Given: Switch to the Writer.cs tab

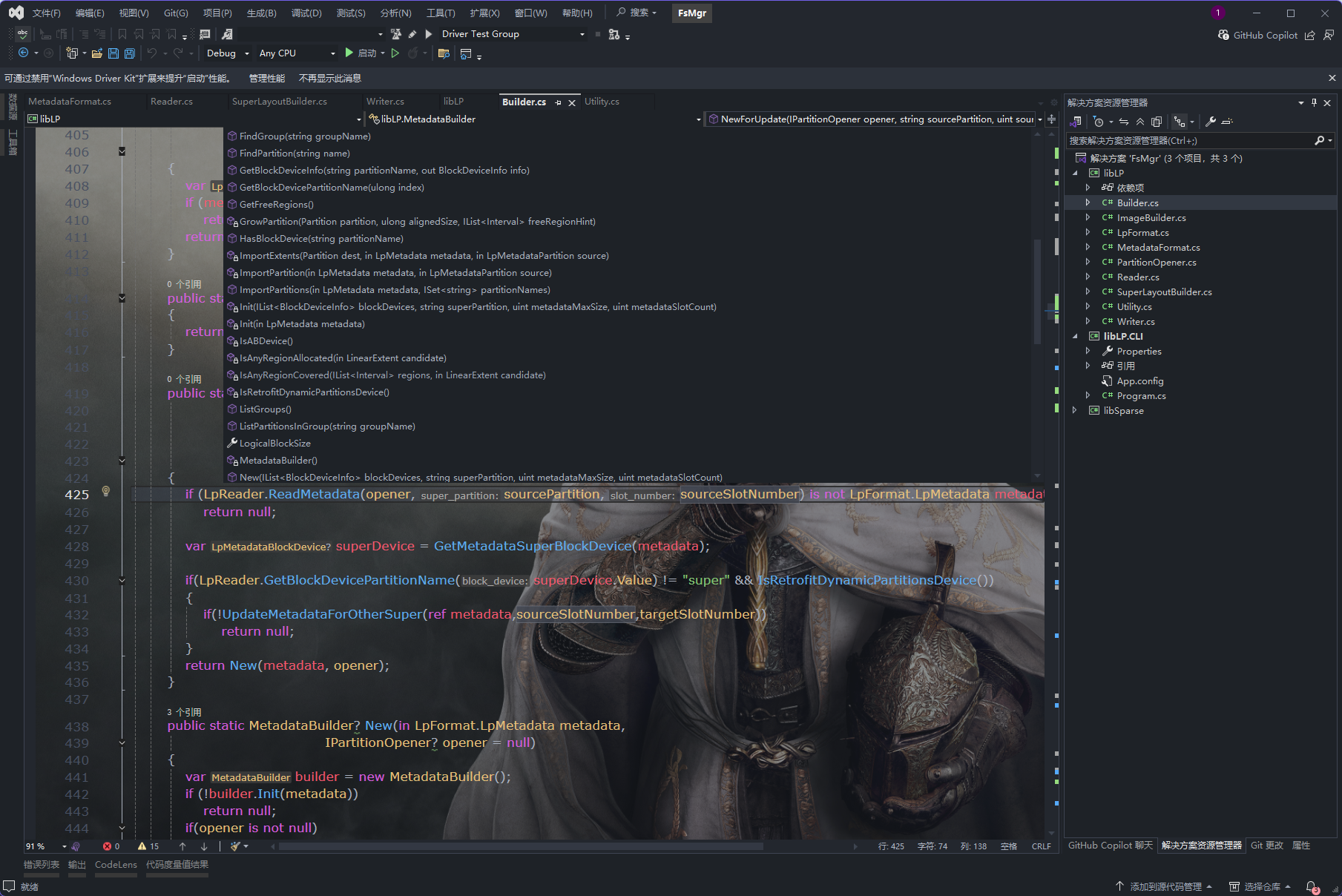Looking at the screenshot, I should [385, 102].
